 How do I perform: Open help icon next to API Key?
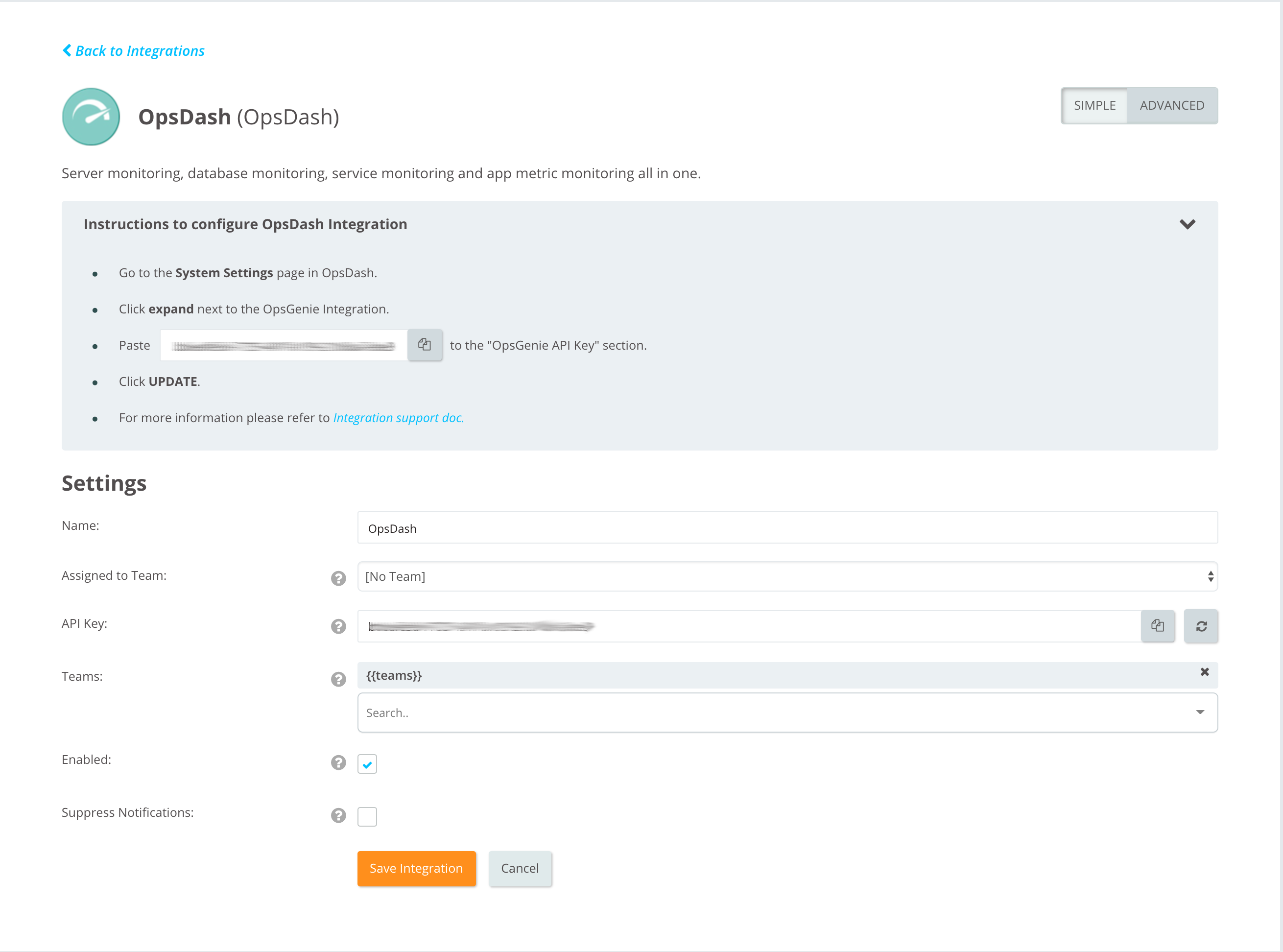(338, 626)
